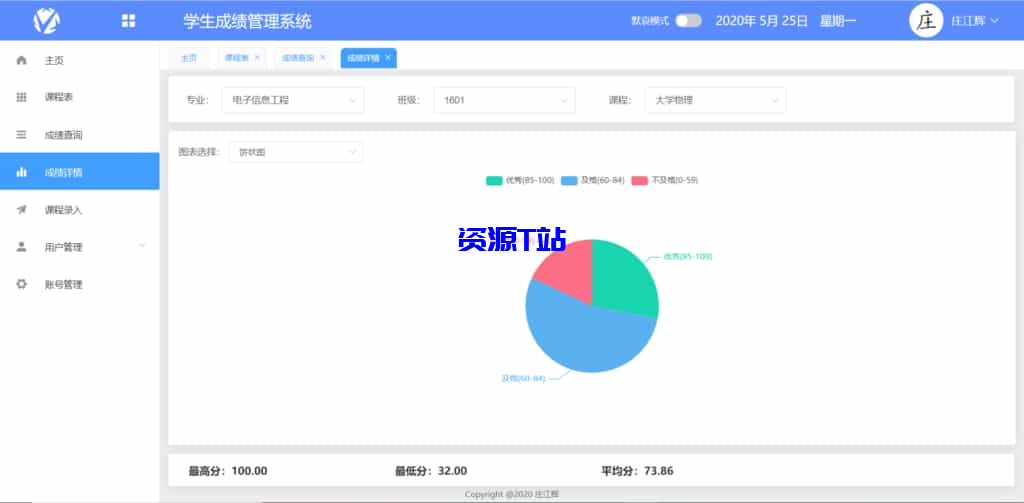Click the 平均分: 73.86 value
This screenshot has height=503, width=1024.
[x=637, y=471]
